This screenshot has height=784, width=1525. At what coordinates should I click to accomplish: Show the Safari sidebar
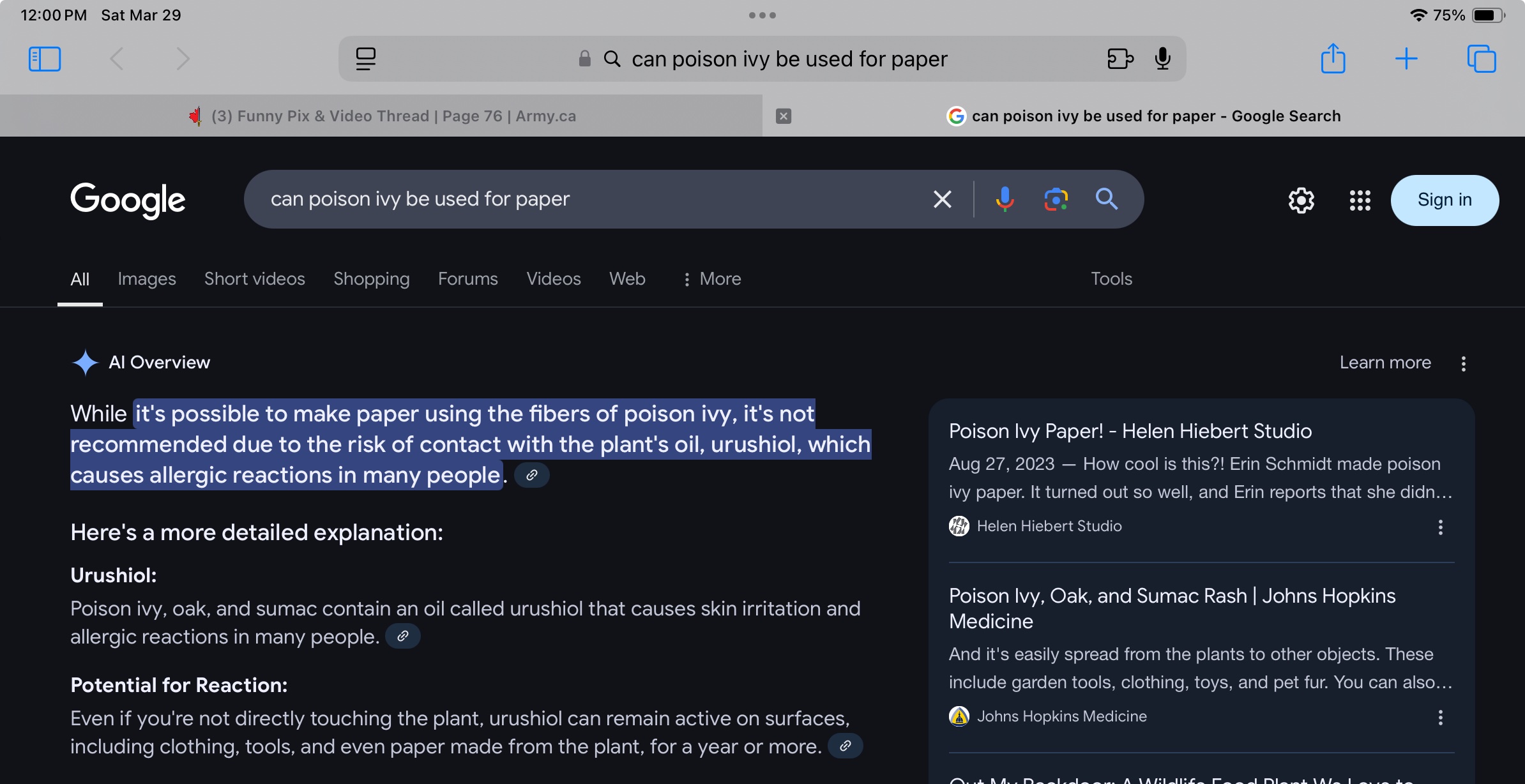tap(45, 59)
